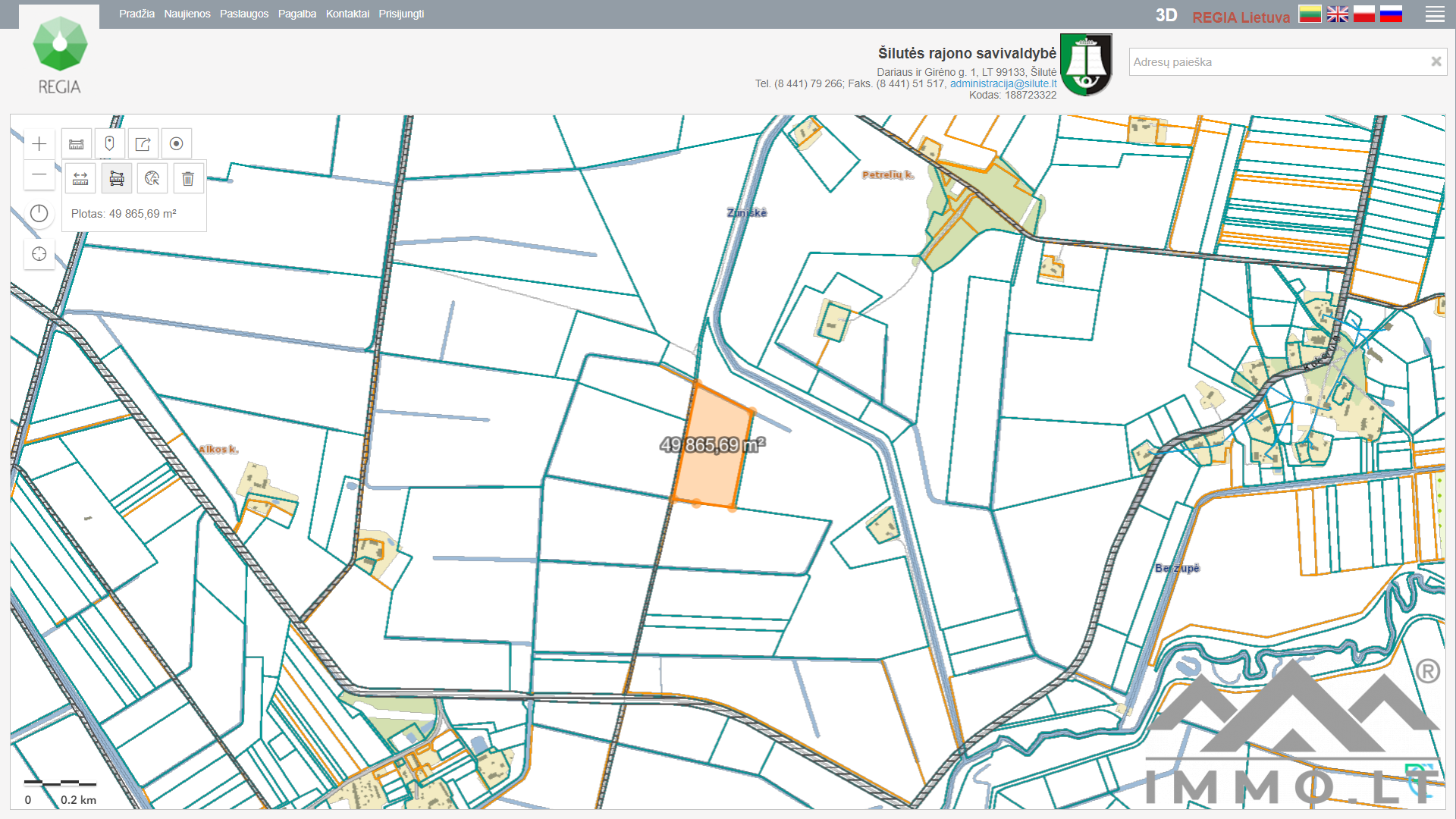Reset map rotation compass button
This screenshot has width=1456, height=819.
[x=39, y=214]
